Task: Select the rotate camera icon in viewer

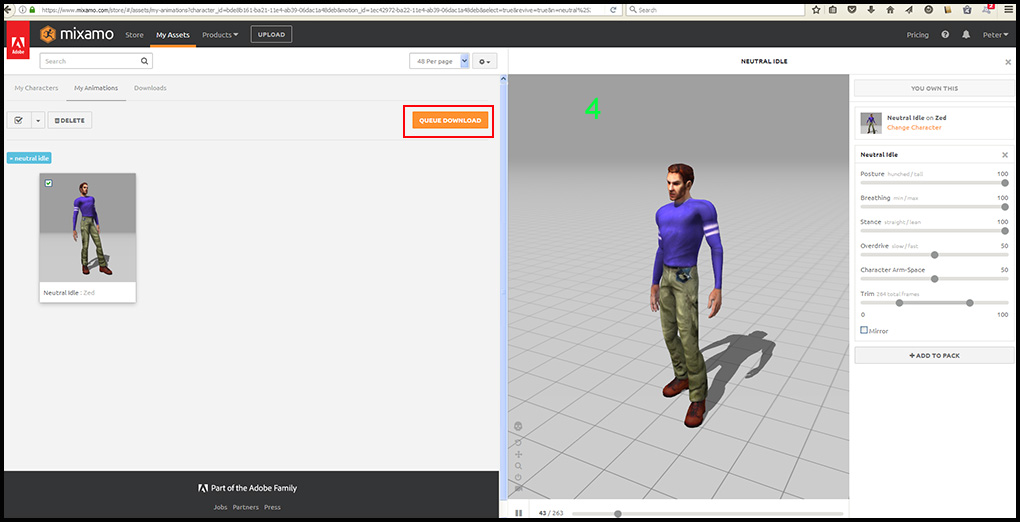Action: tap(518, 442)
